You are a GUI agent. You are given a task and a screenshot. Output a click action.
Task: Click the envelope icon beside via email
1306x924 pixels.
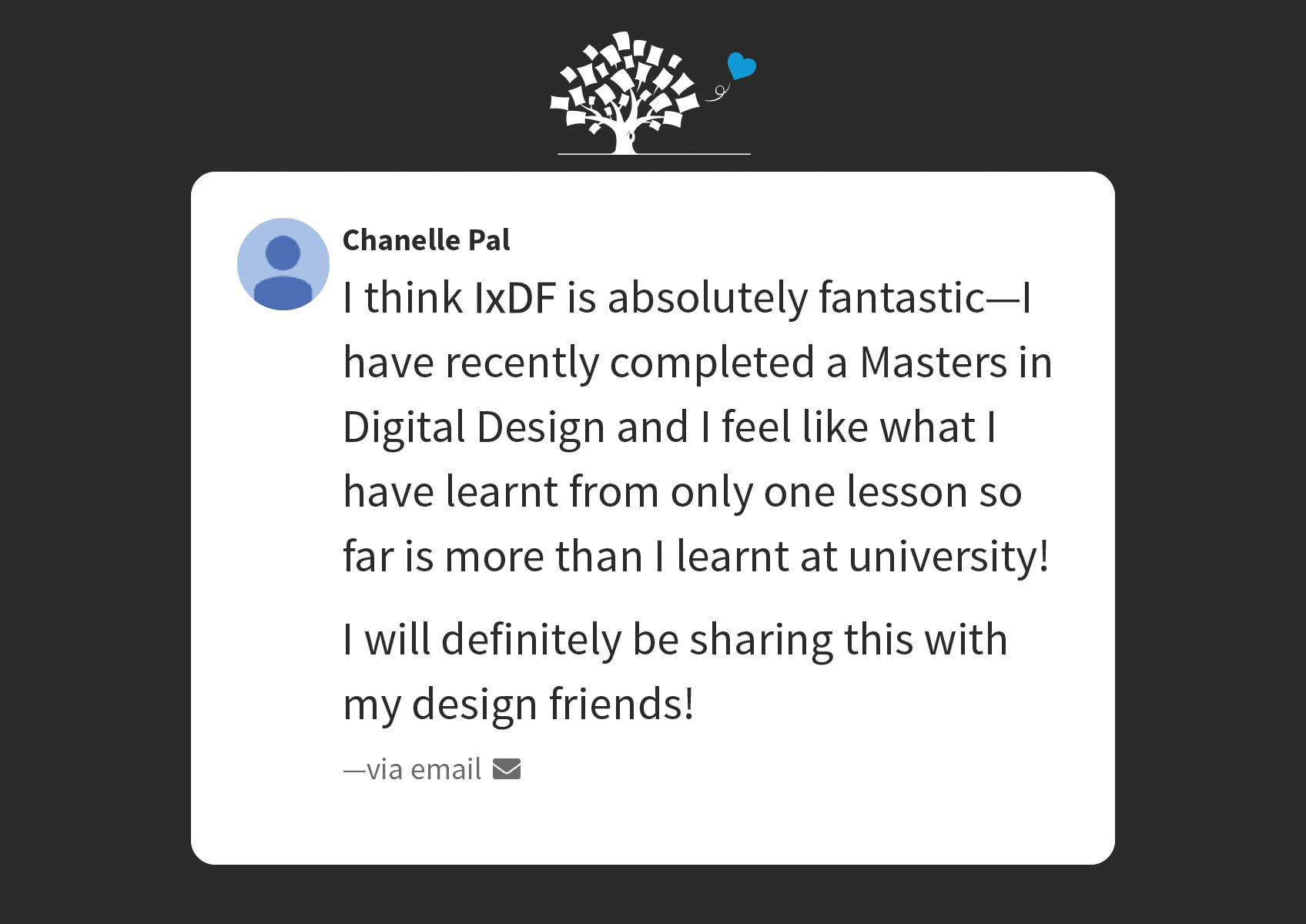coord(507,768)
